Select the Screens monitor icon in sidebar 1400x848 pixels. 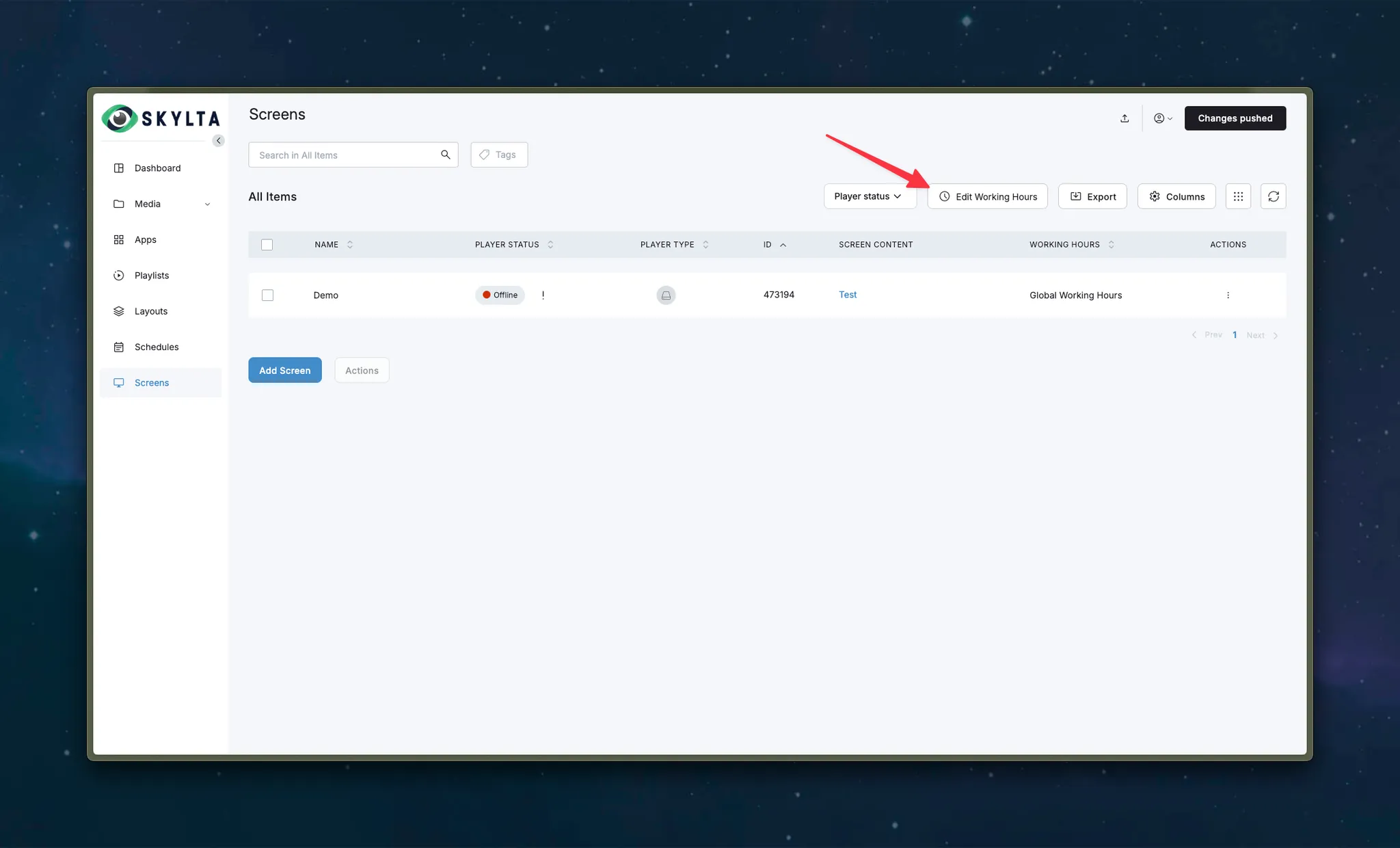coord(119,383)
